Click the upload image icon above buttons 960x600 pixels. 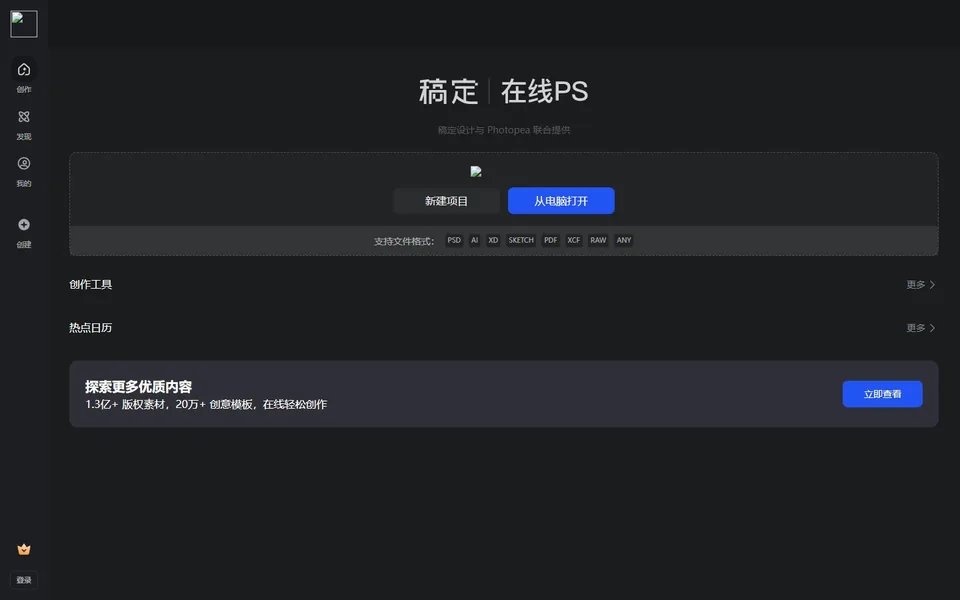tap(476, 172)
